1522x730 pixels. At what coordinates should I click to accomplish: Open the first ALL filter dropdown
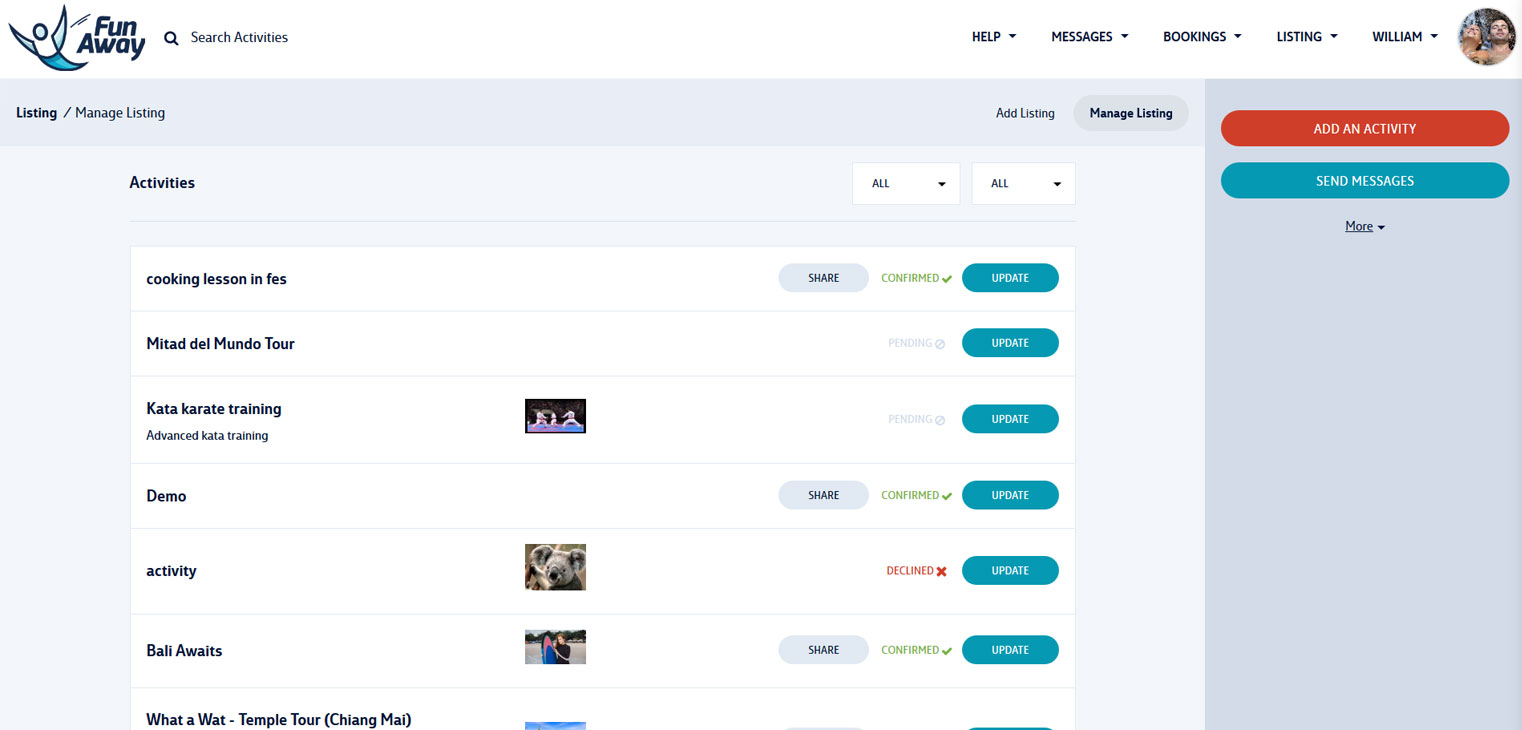pos(906,184)
